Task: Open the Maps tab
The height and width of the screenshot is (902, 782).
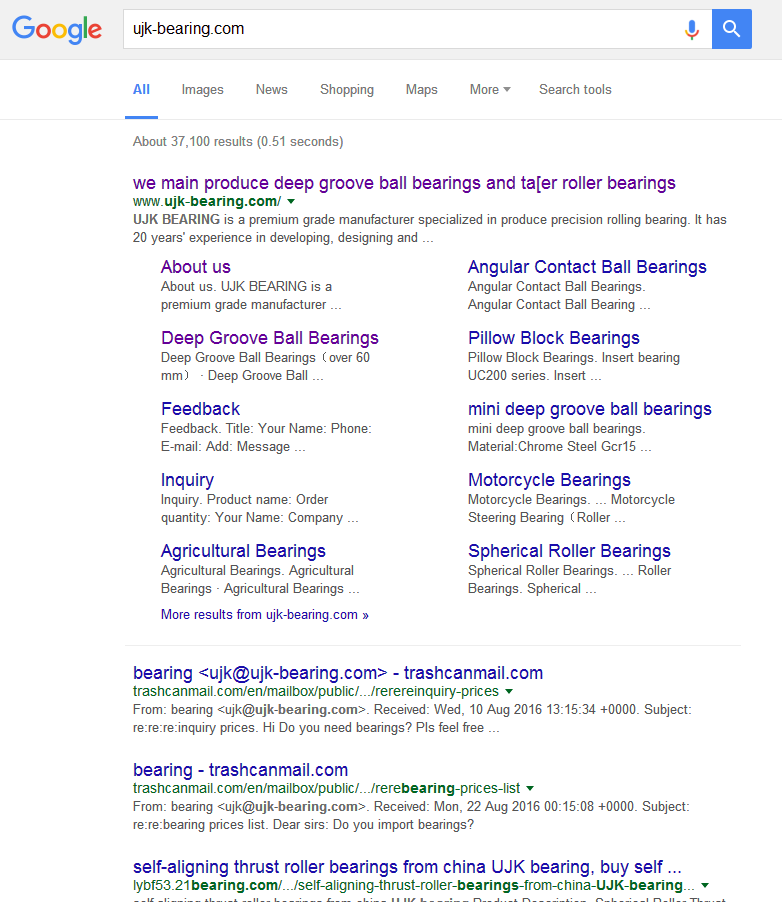Action: [x=421, y=89]
